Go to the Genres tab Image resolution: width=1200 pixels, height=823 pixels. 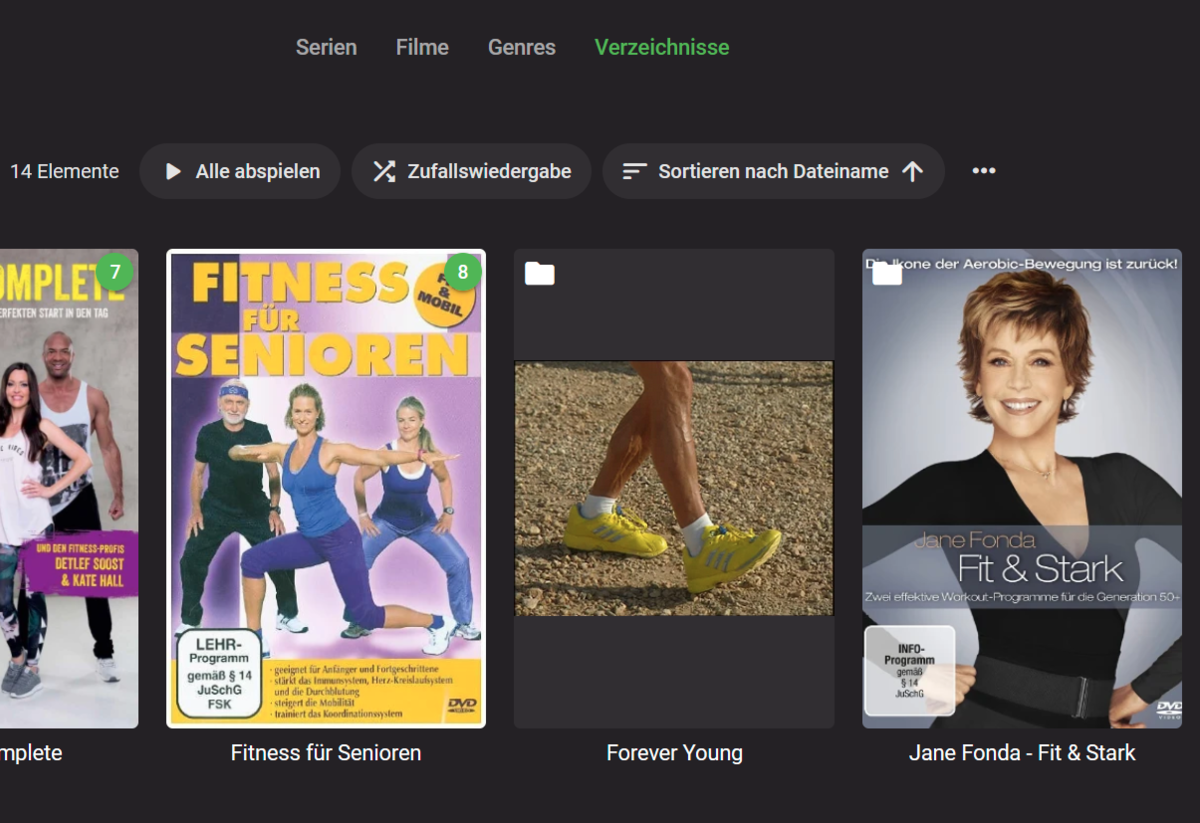click(522, 47)
